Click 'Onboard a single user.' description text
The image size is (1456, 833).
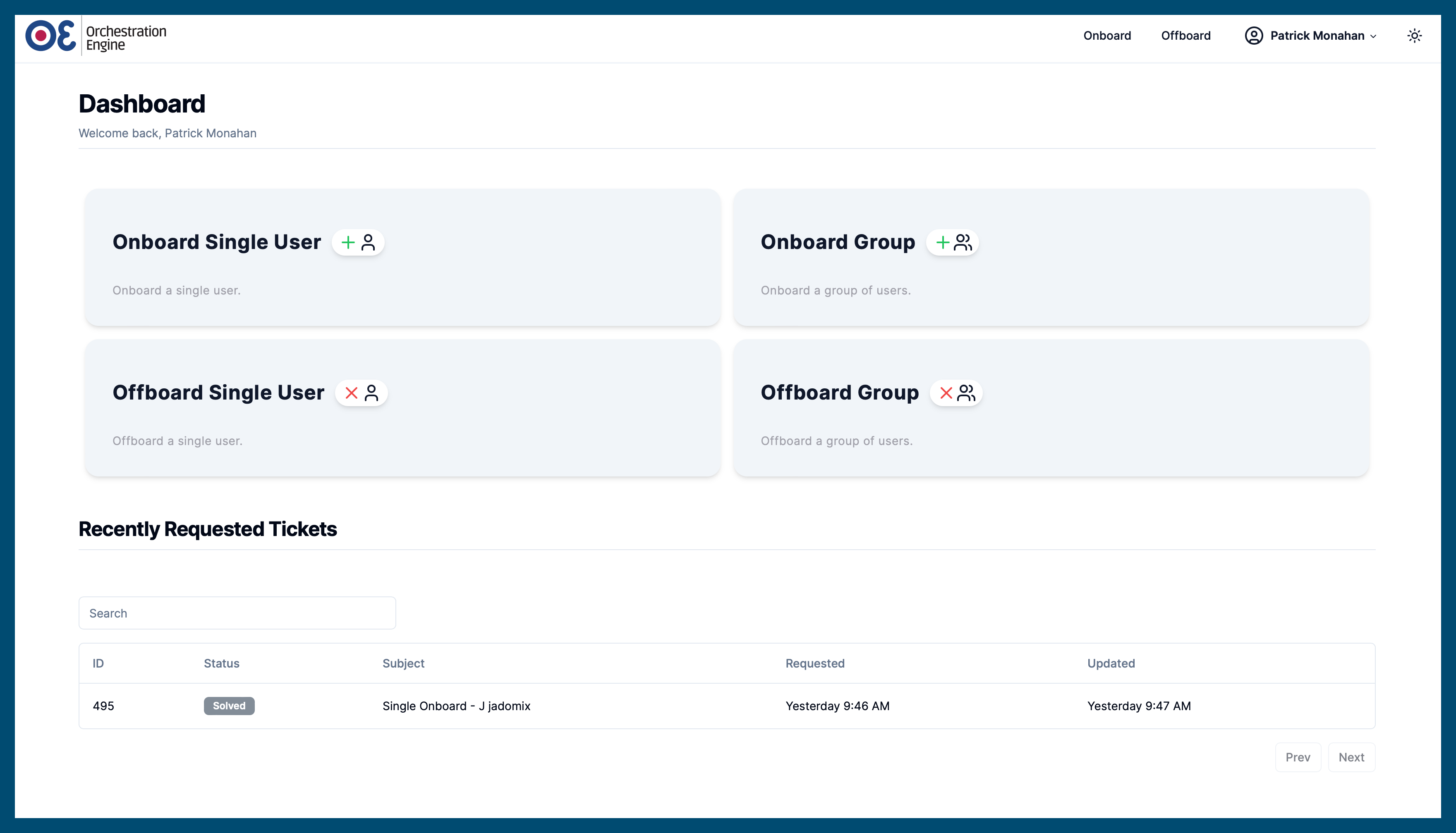176,290
